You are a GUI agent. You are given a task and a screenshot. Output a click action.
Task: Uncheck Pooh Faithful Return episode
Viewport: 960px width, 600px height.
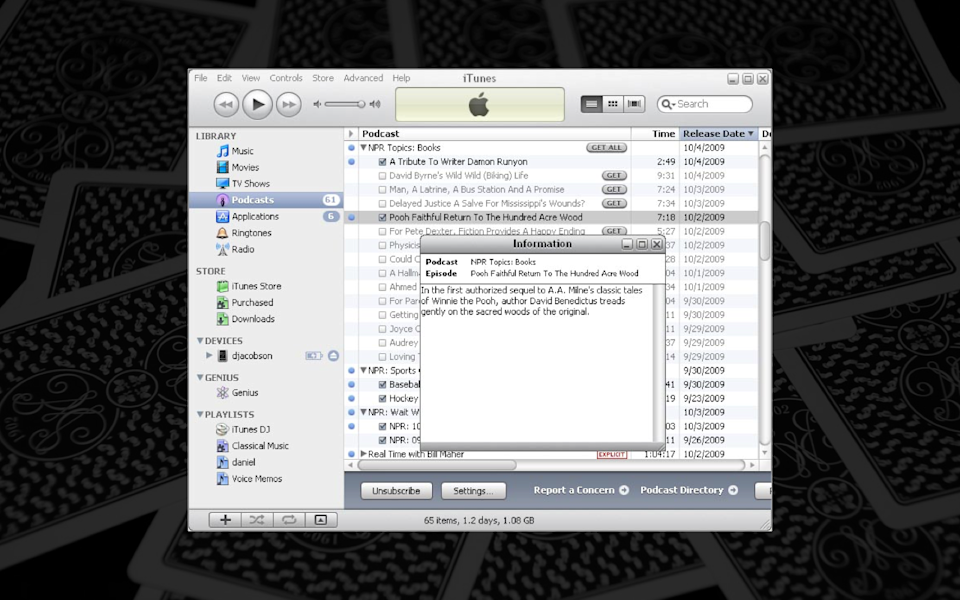pyautogui.click(x=383, y=217)
